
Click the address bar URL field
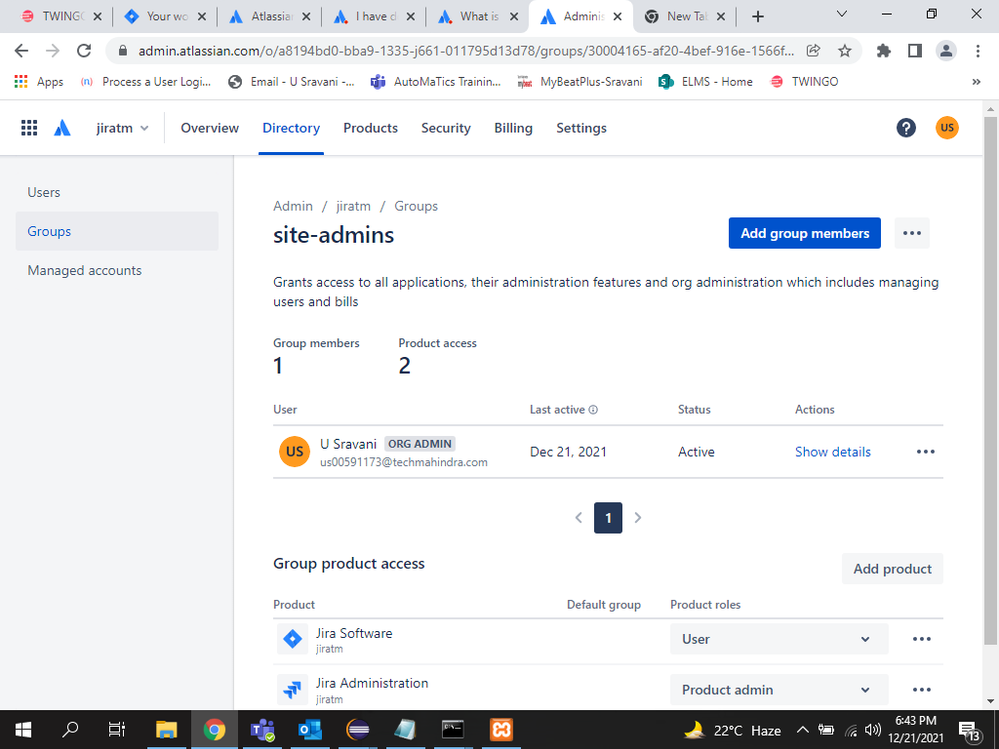(466, 50)
